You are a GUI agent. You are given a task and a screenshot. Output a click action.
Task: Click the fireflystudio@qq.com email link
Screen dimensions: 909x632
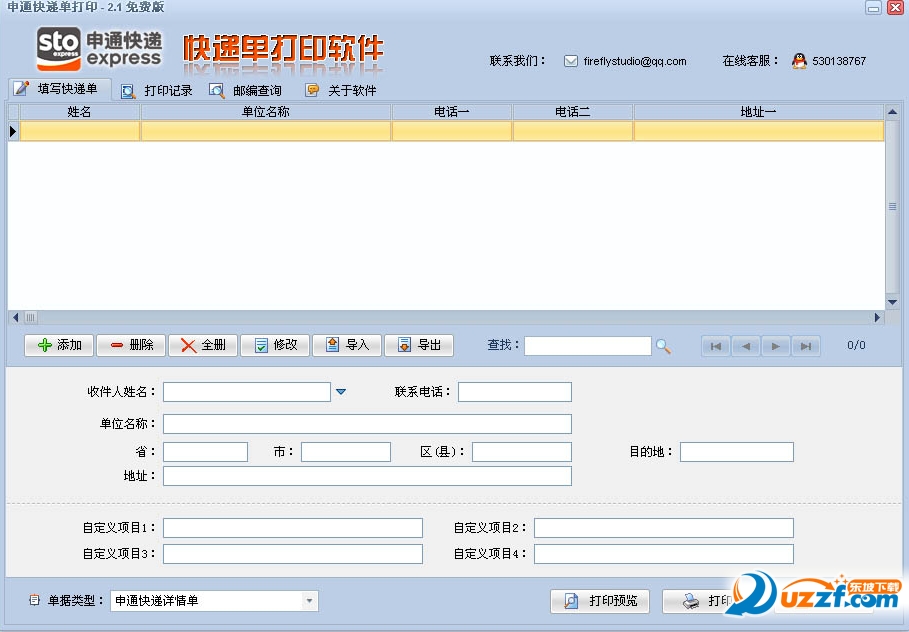635,61
